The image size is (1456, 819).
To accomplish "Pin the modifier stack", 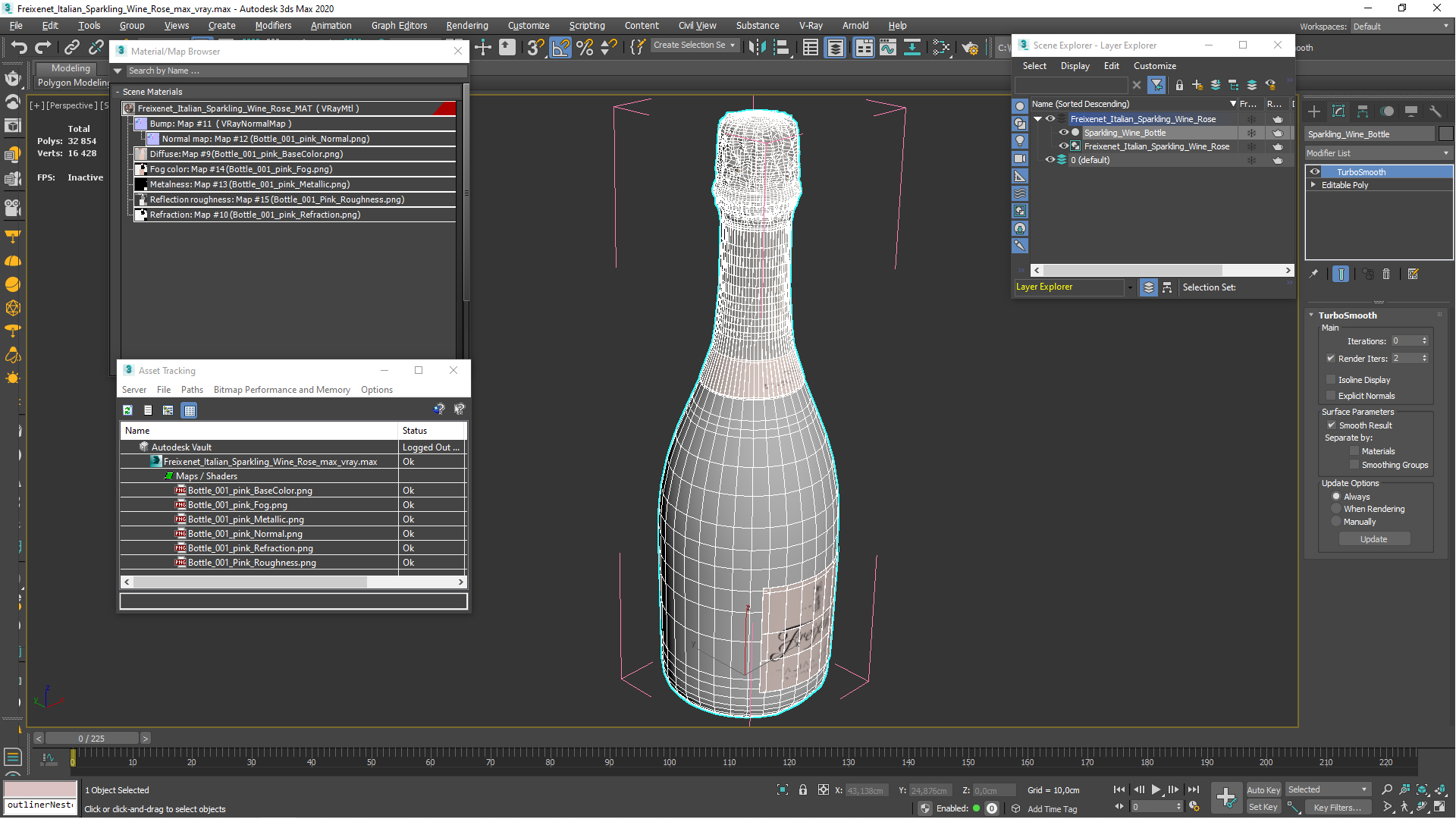I will pos(1313,275).
